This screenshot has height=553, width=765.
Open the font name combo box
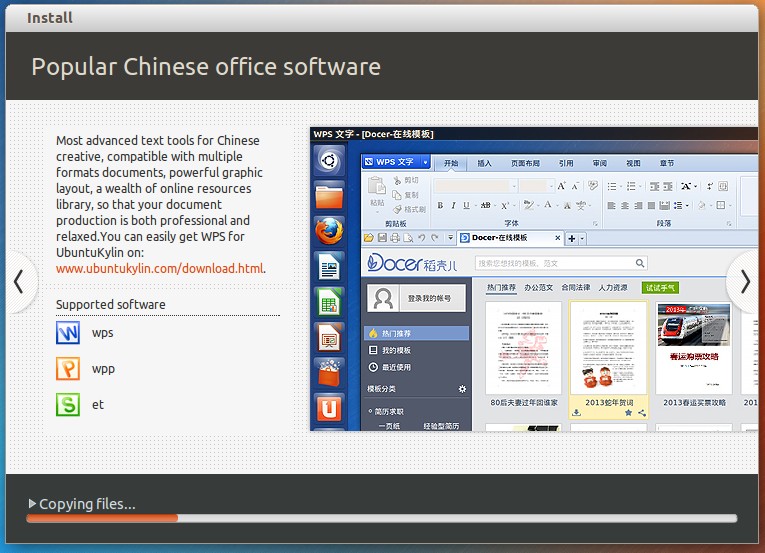point(476,186)
